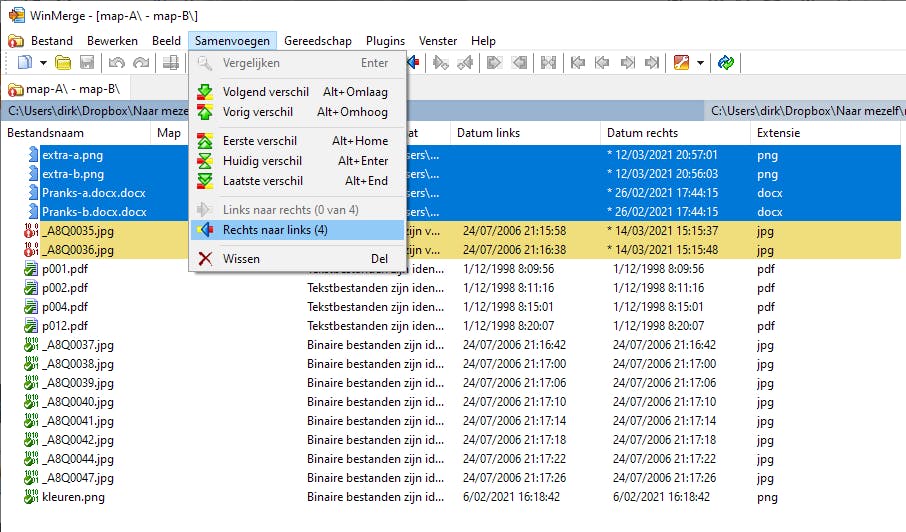Close the open Samenvoegen menu

click(x=232, y=41)
